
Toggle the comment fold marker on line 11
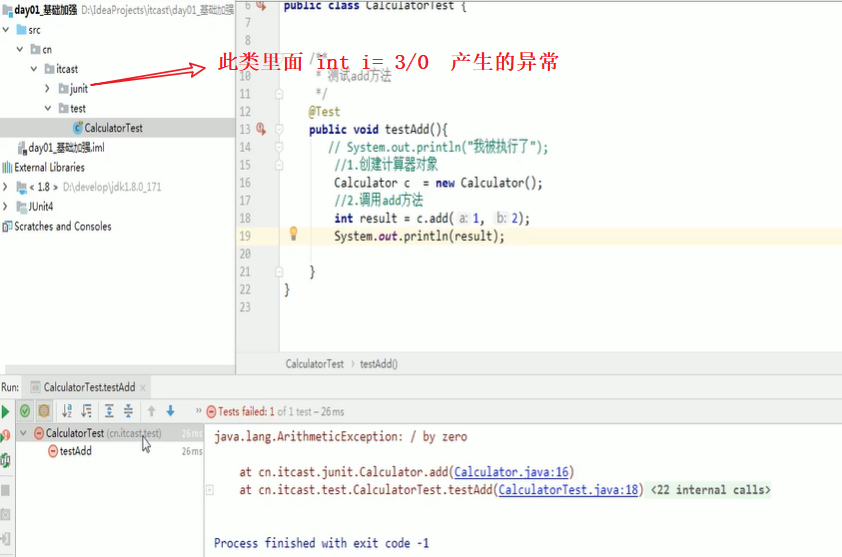pos(279,94)
